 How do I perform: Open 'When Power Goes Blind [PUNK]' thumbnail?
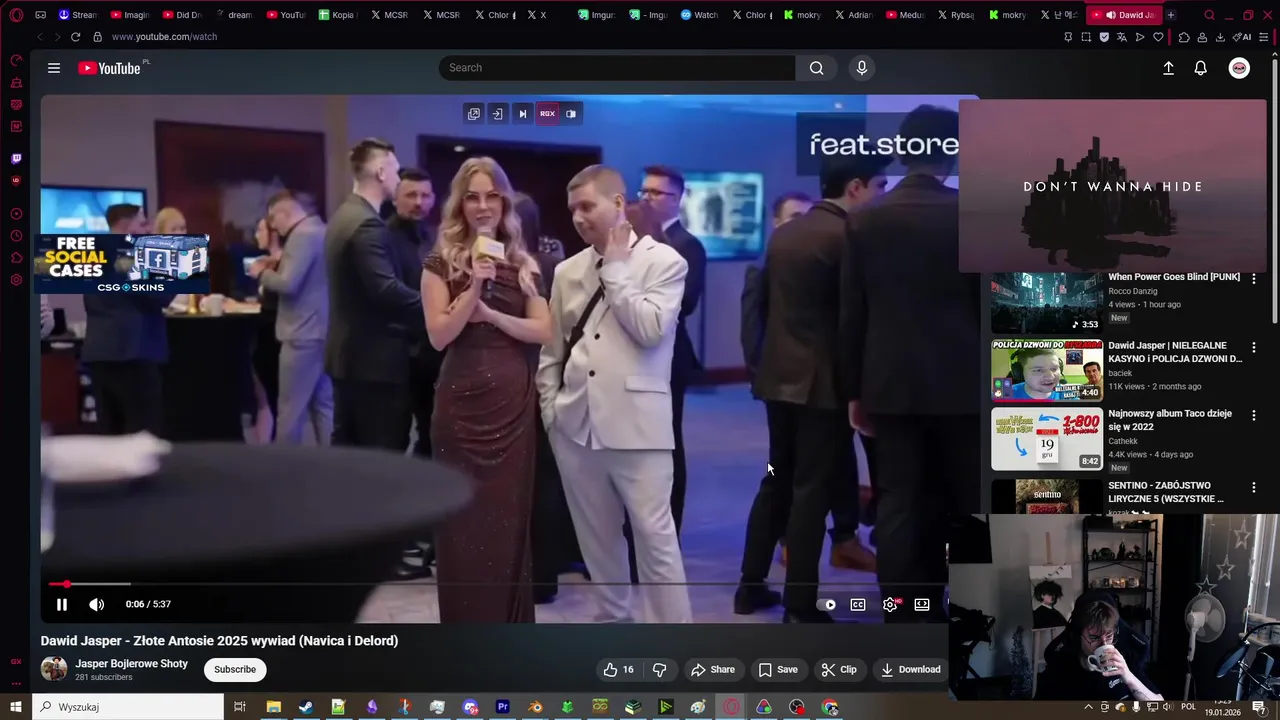tap(1047, 302)
